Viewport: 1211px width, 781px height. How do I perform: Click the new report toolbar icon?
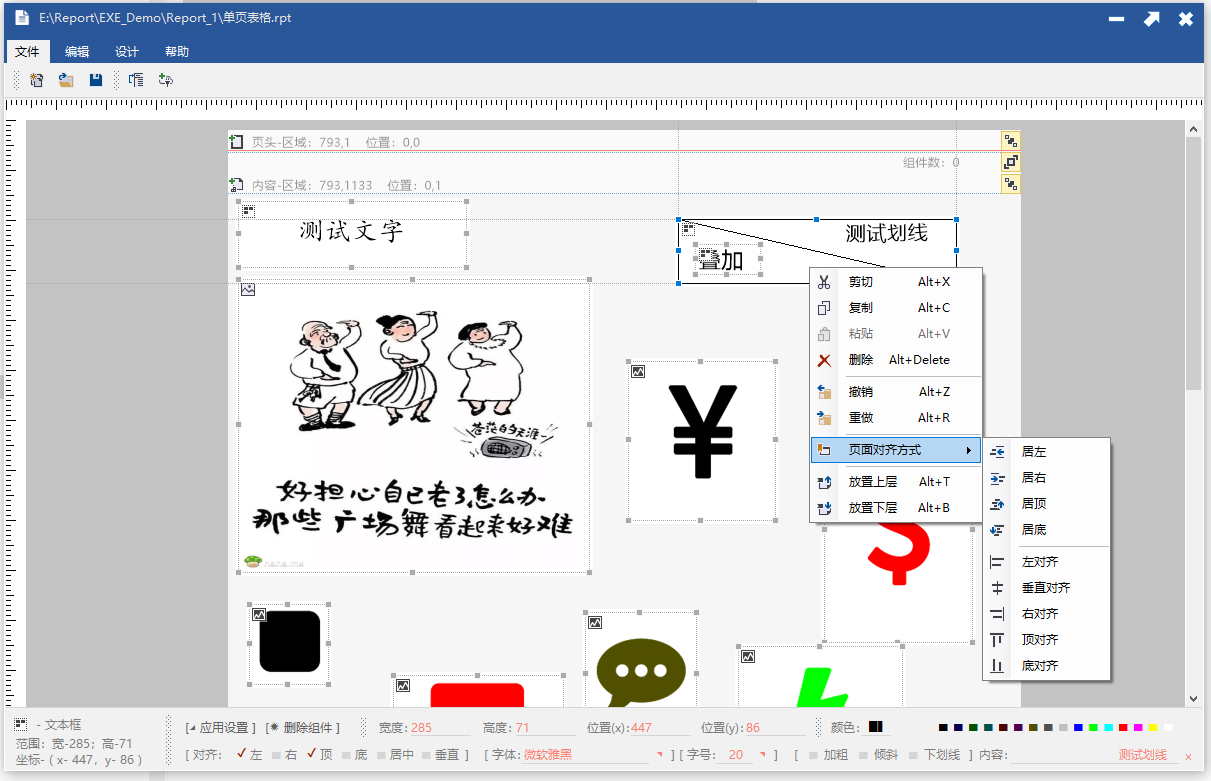(x=36, y=80)
